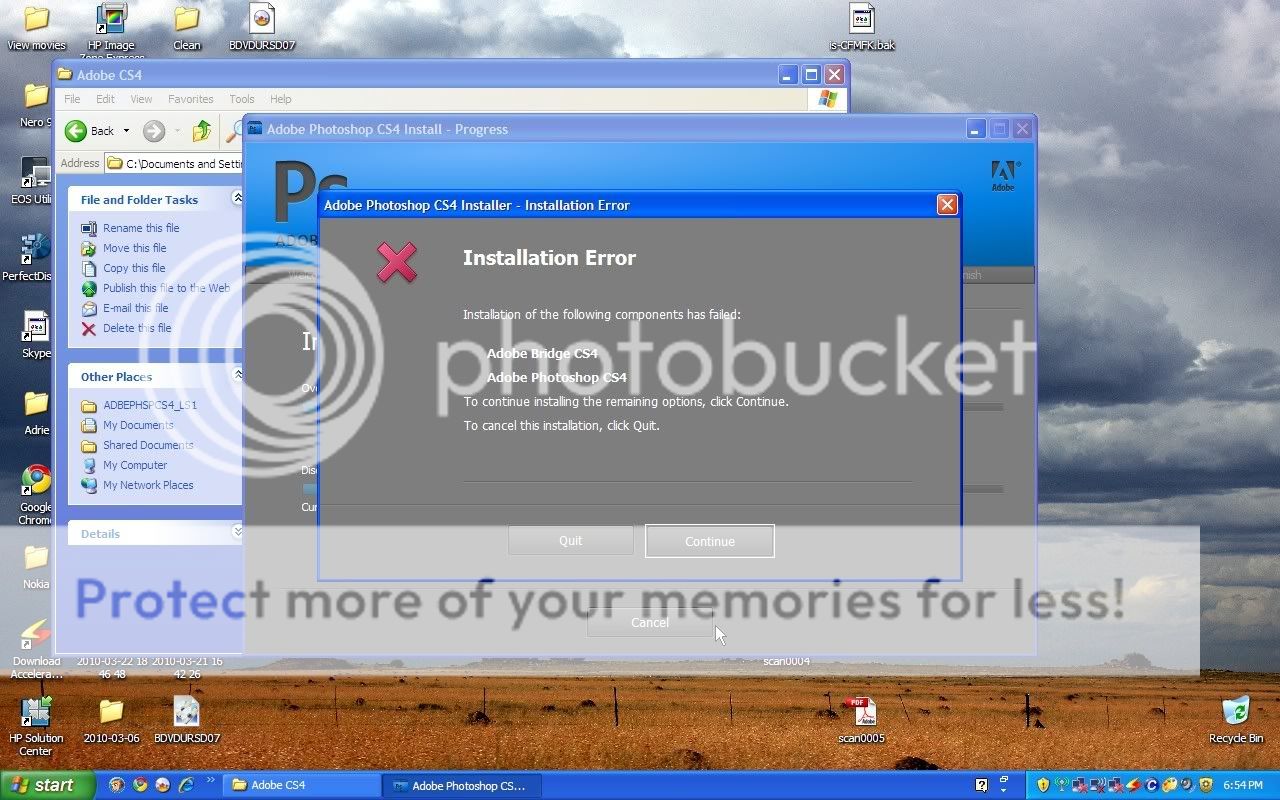Click the green Back arrow in Explorer

pyautogui.click(x=76, y=131)
